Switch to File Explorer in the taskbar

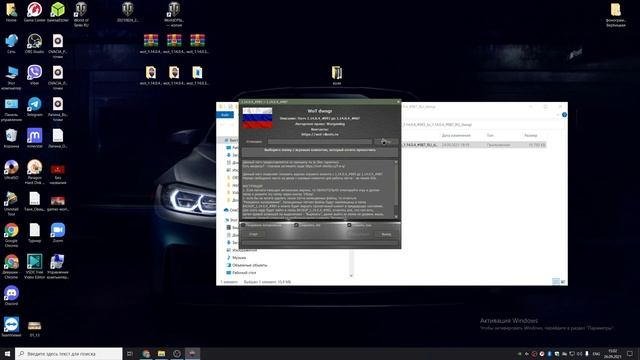click(161, 353)
